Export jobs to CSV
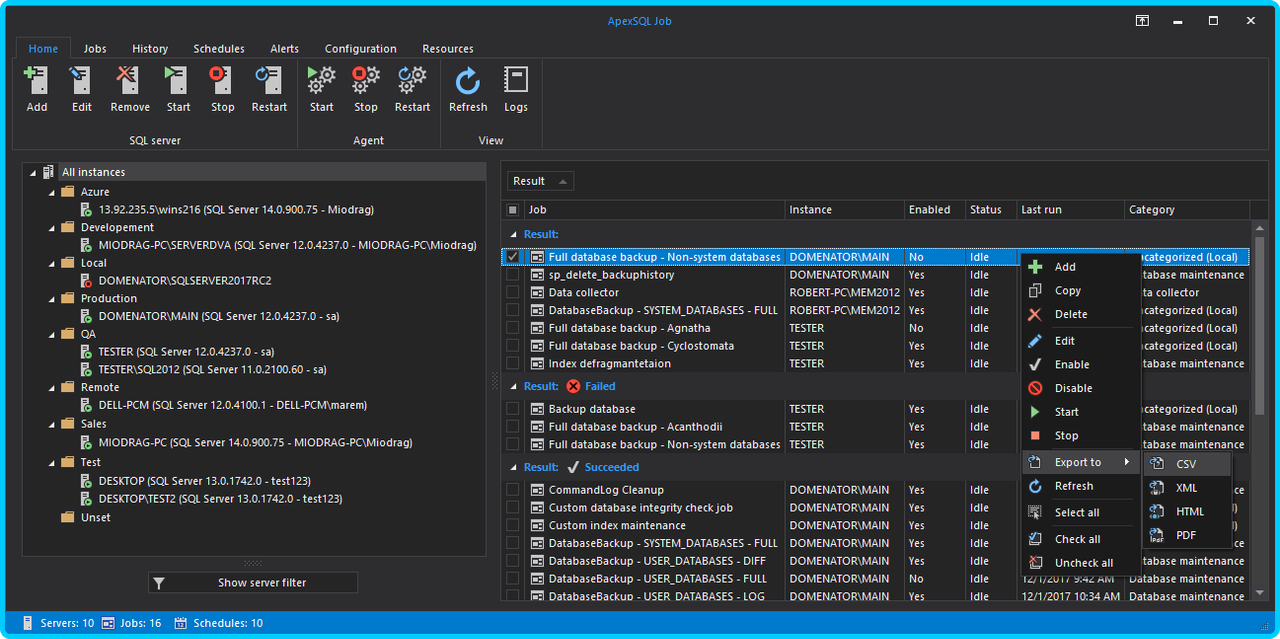Viewport: 1280px width, 639px height. click(1187, 464)
